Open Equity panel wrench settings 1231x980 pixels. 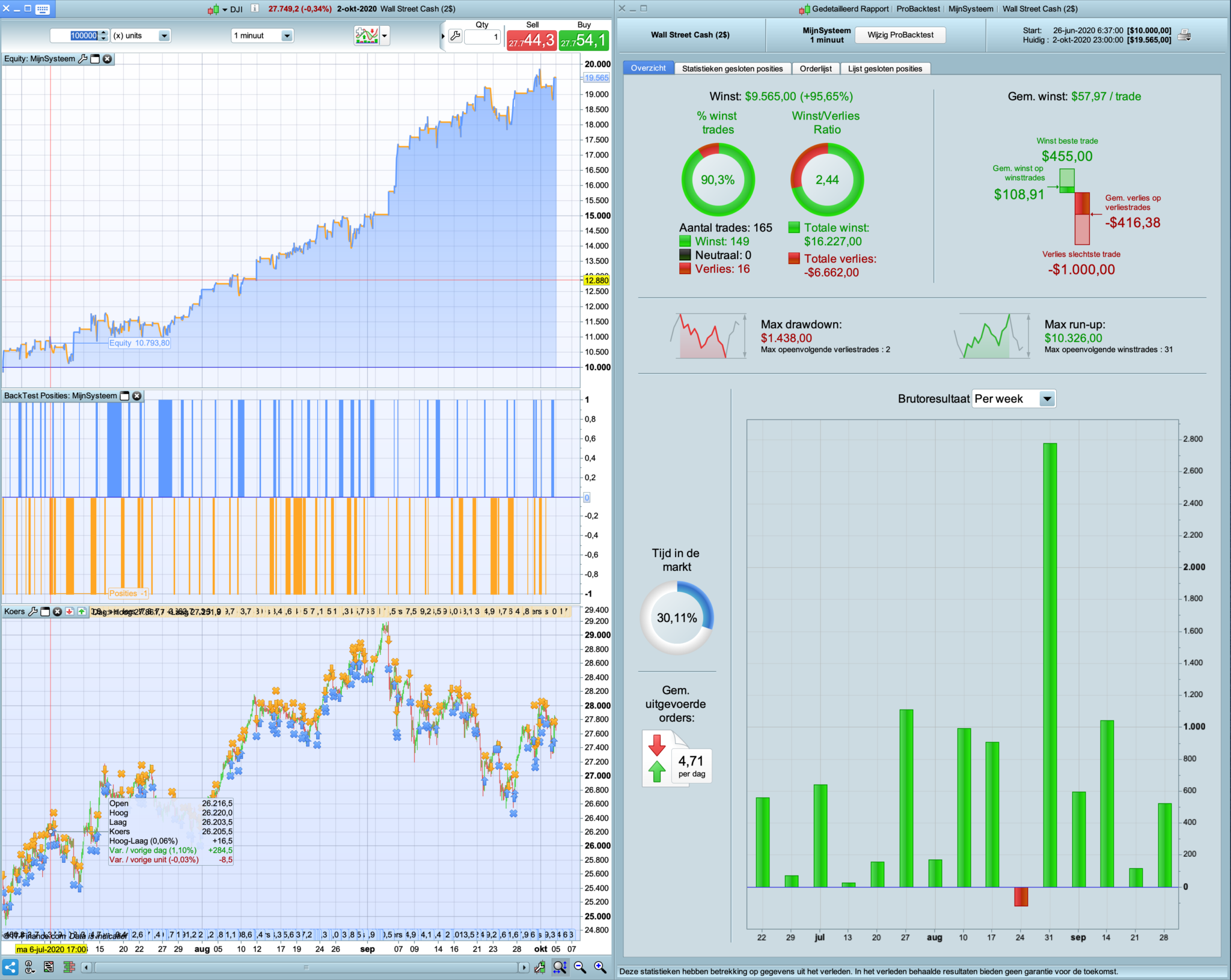pyautogui.click(x=83, y=59)
